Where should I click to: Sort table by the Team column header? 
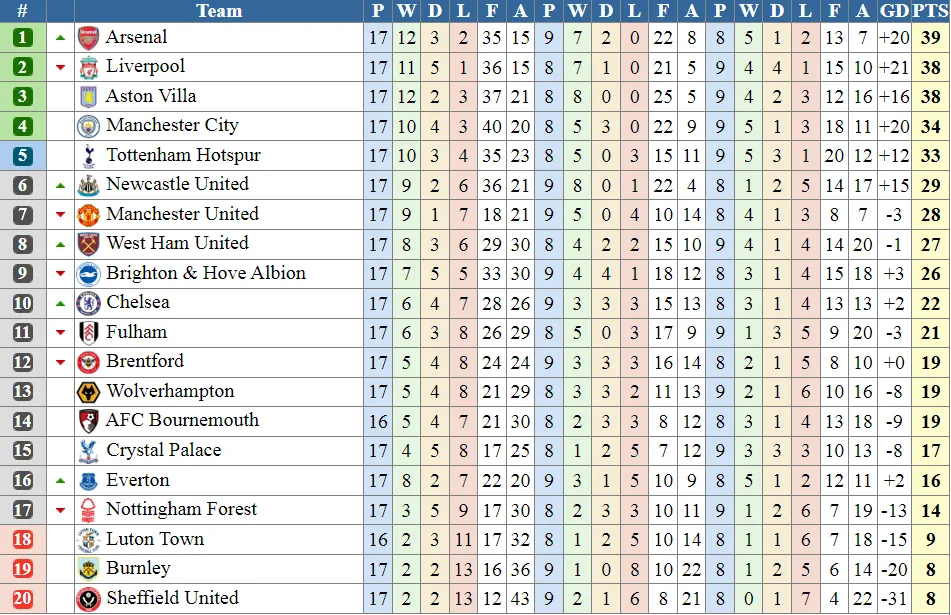219,11
